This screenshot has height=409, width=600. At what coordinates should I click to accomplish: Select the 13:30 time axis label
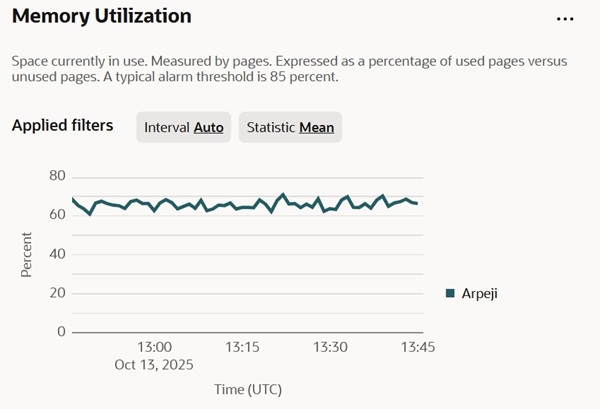(x=330, y=347)
